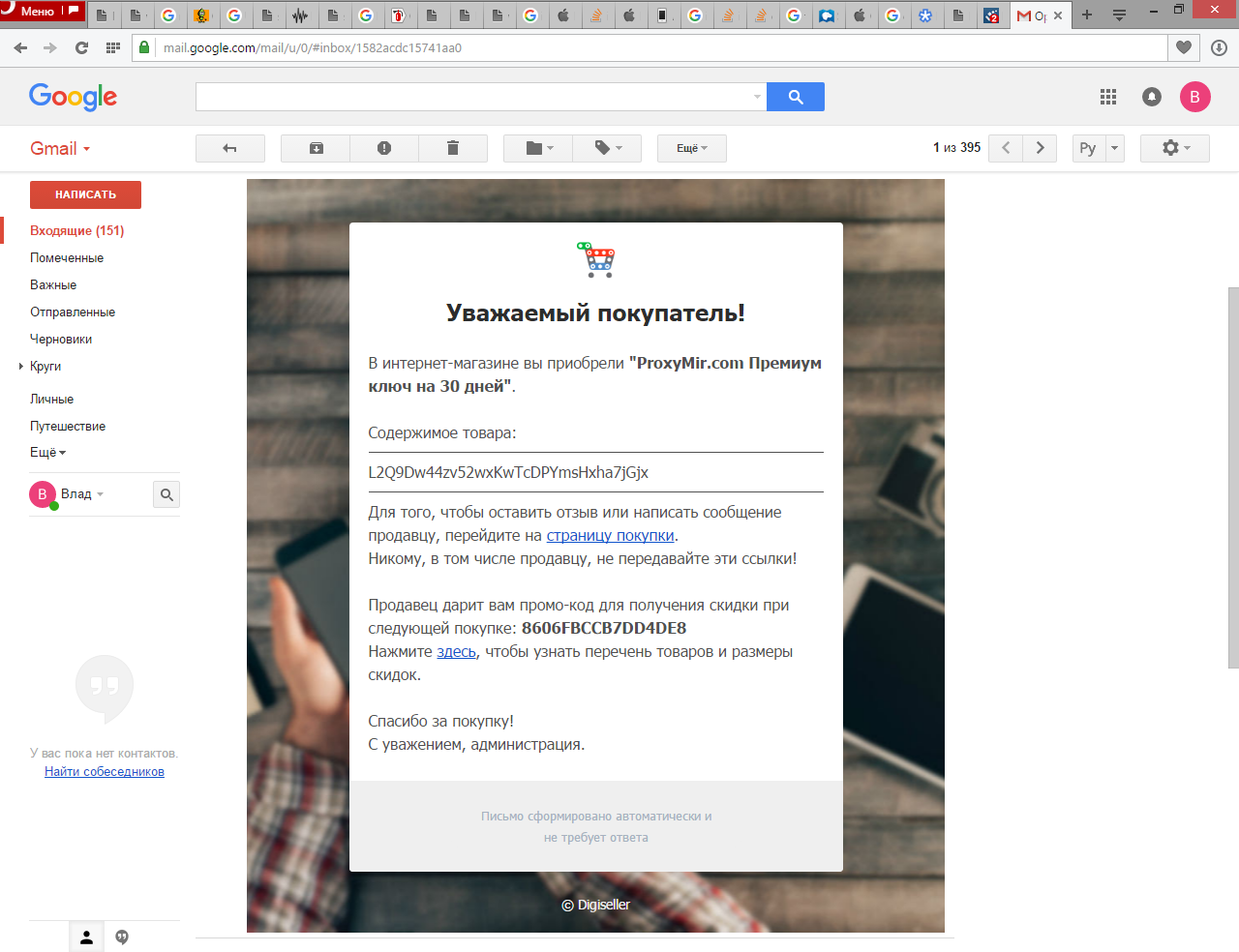The image size is (1239, 952).
Task: Click the chat search magnifier icon
Action: coord(166,494)
